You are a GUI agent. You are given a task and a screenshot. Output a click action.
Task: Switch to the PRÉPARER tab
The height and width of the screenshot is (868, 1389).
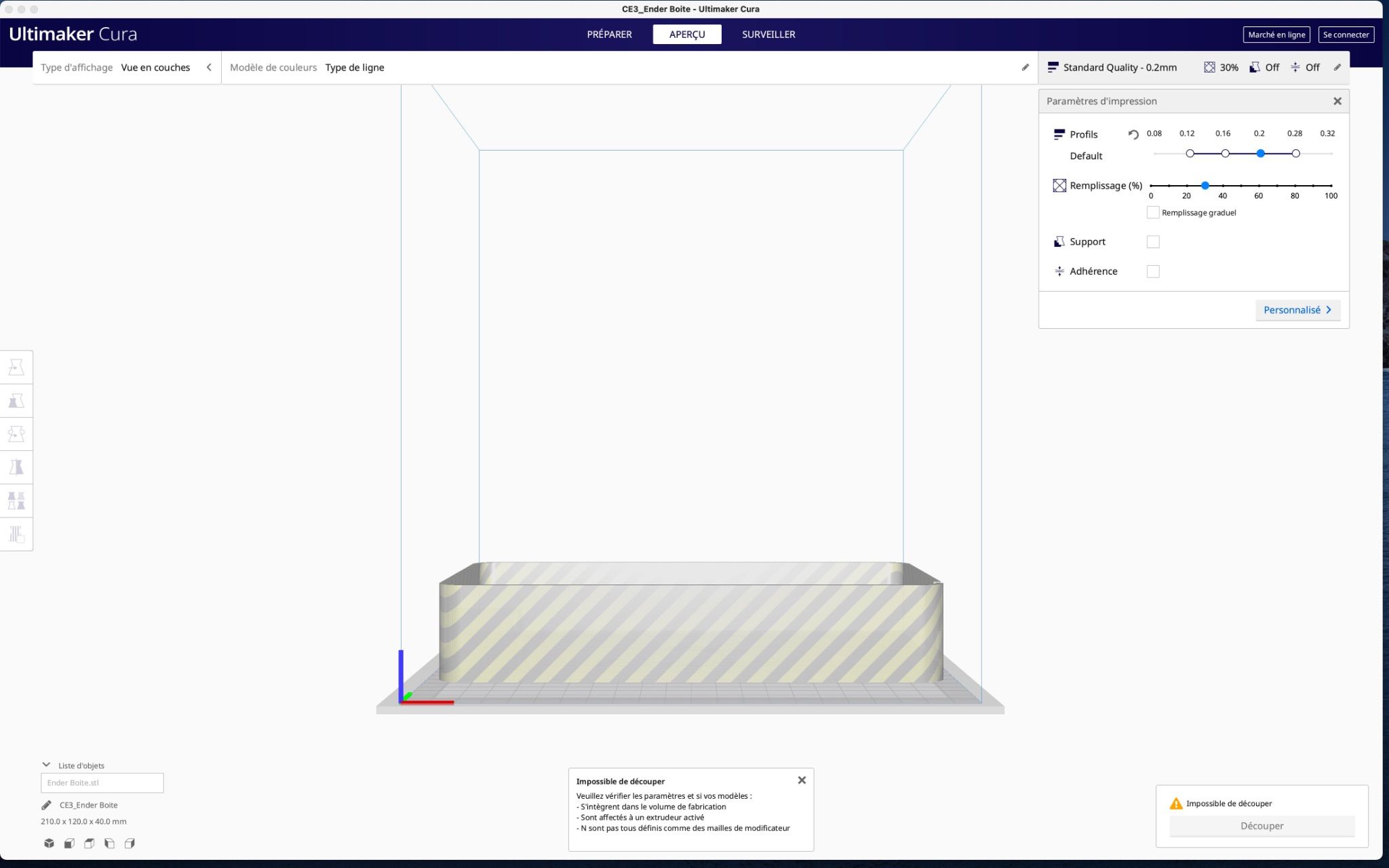[609, 34]
